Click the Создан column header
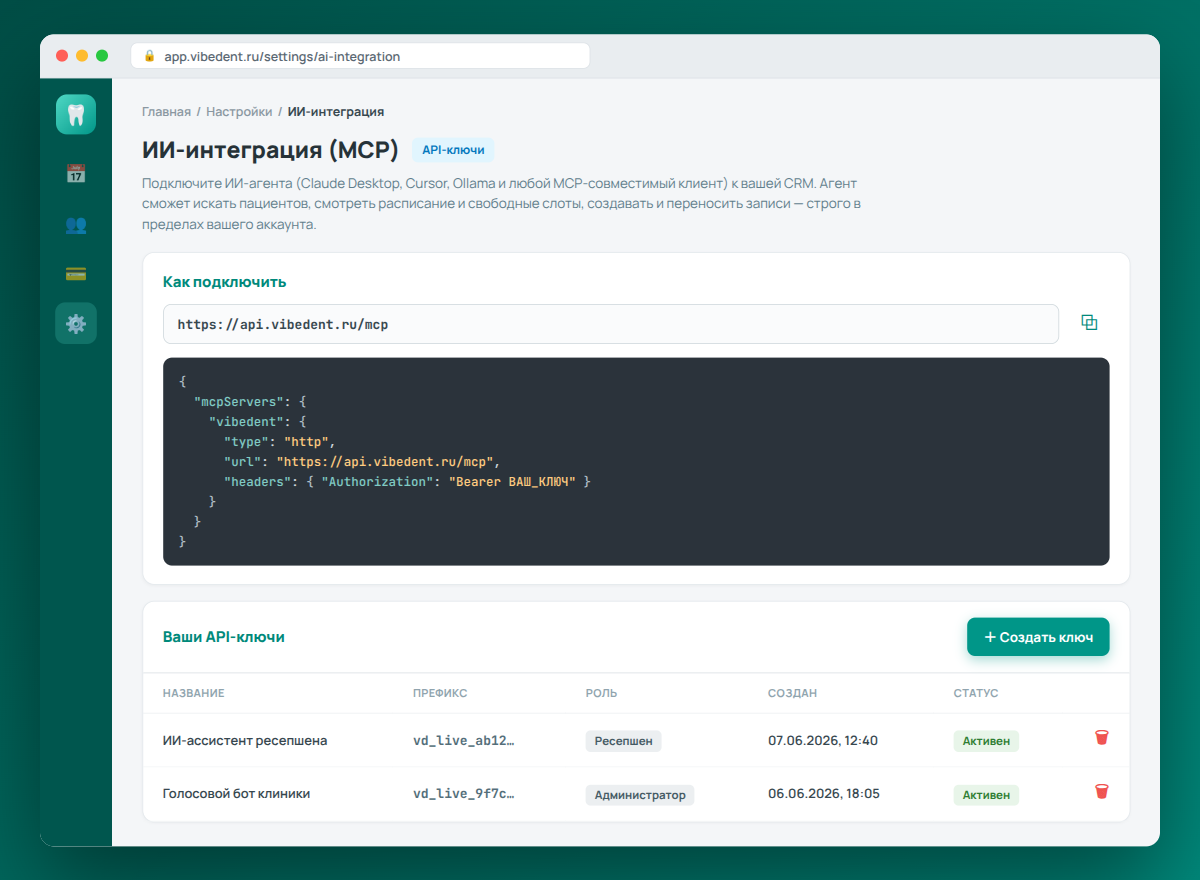Screen dimensions: 1200x880 [x=792, y=693]
